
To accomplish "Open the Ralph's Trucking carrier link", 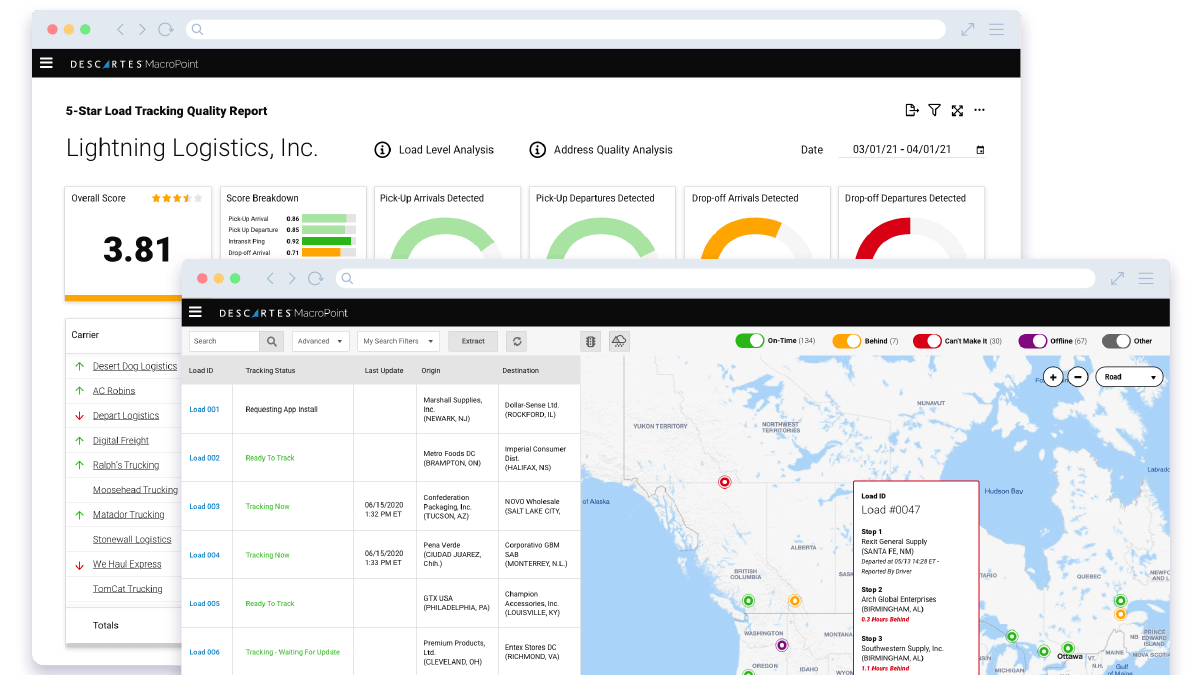I will coord(126,464).
